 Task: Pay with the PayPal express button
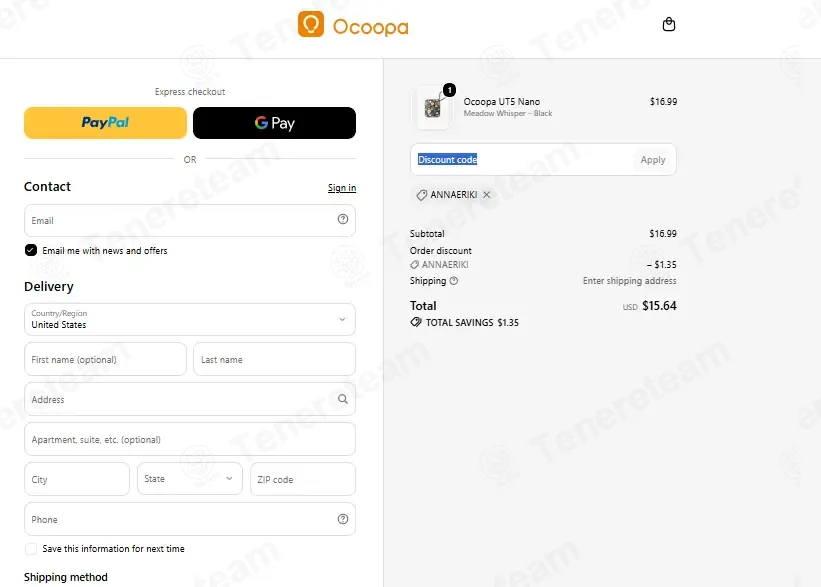[x=105, y=123]
